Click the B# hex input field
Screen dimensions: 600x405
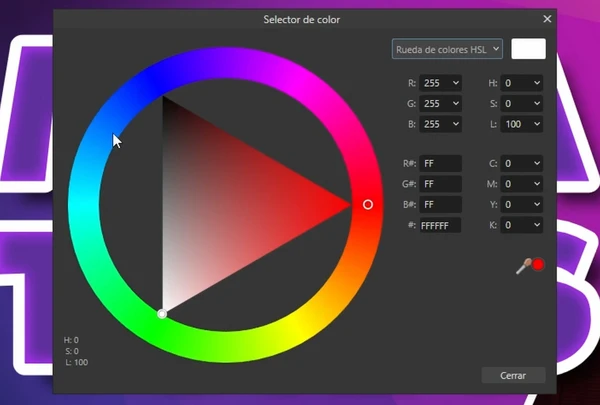[440, 205]
